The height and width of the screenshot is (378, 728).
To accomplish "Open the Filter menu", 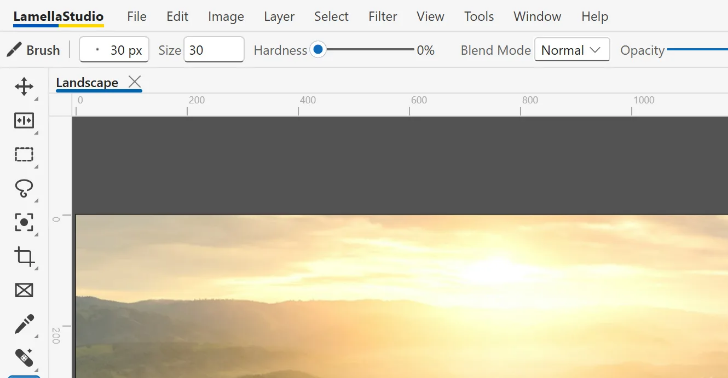I will coord(383,17).
